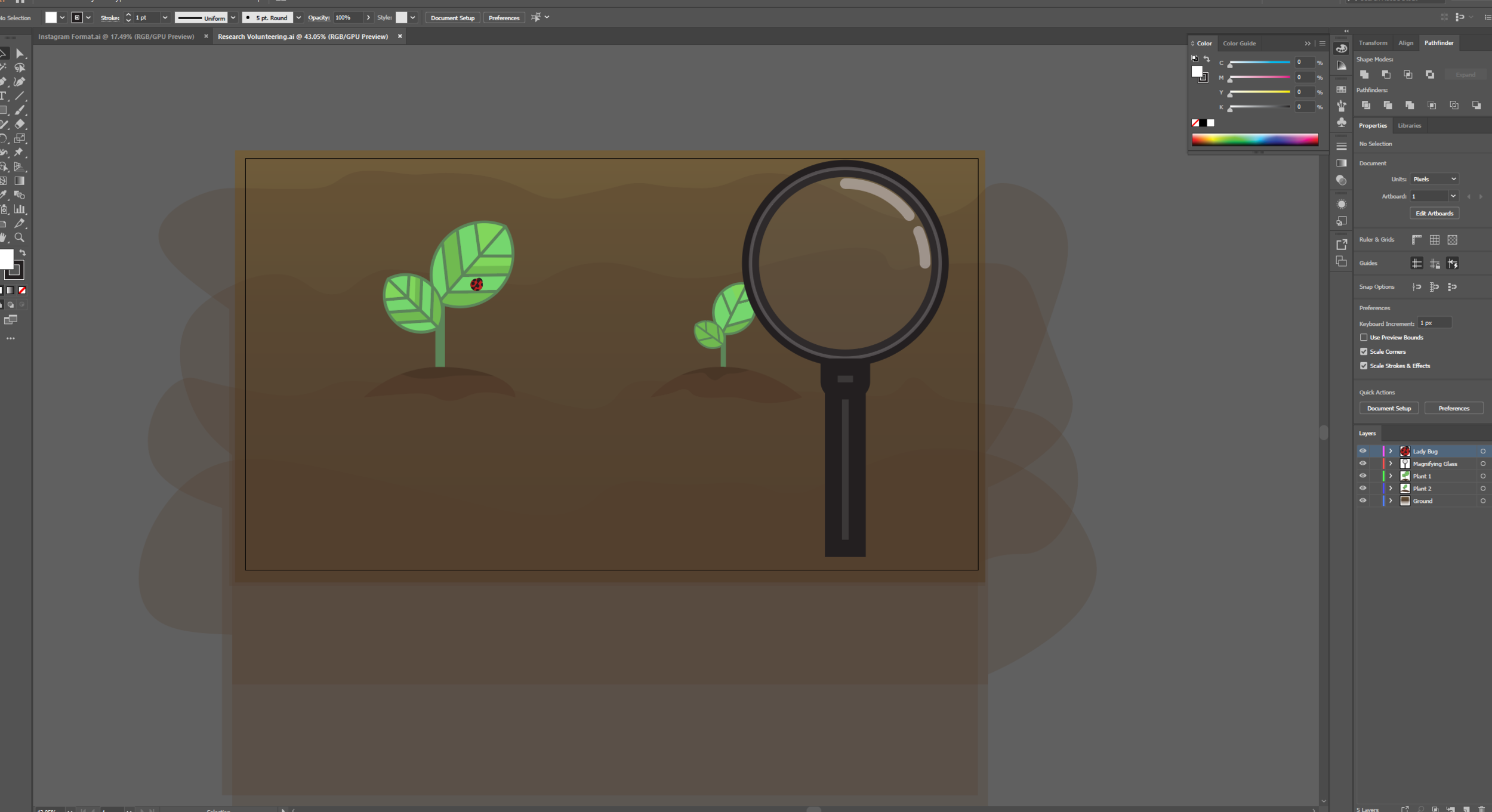The width and height of the screenshot is (1492, 812).
Task: Show the grid via Ruler & Grids
Action: [1434, 240]
